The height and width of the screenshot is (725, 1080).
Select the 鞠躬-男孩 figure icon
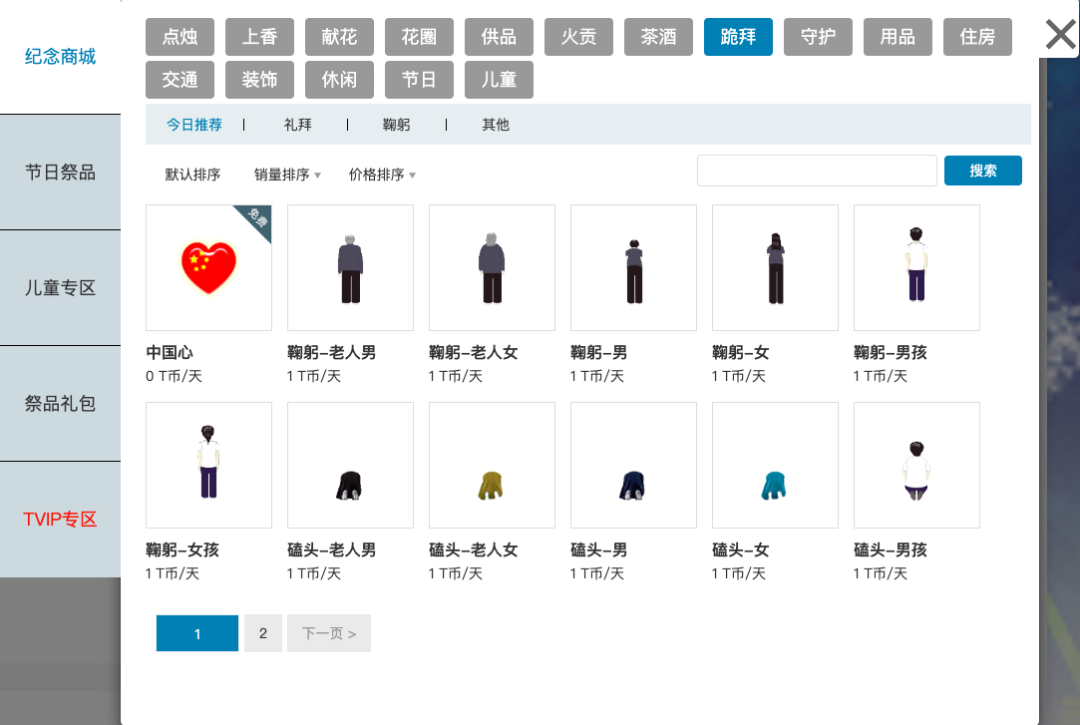pos(917,267)
